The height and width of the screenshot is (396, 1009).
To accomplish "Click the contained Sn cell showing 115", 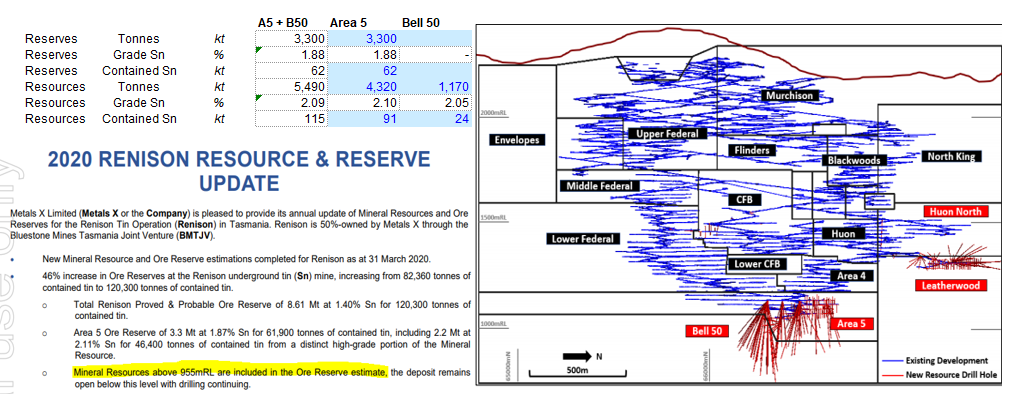I will click(x=291, y=118).
